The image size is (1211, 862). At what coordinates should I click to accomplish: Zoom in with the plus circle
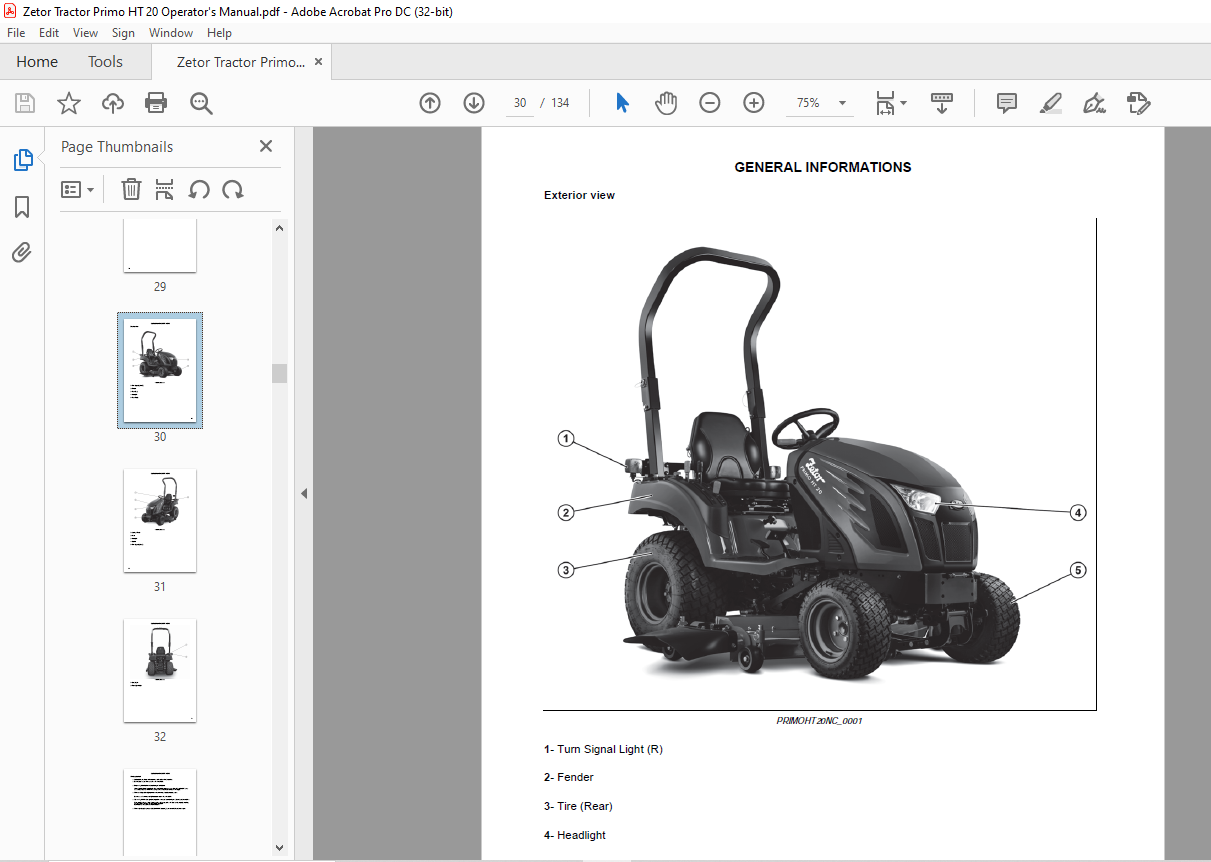[754, 103]
